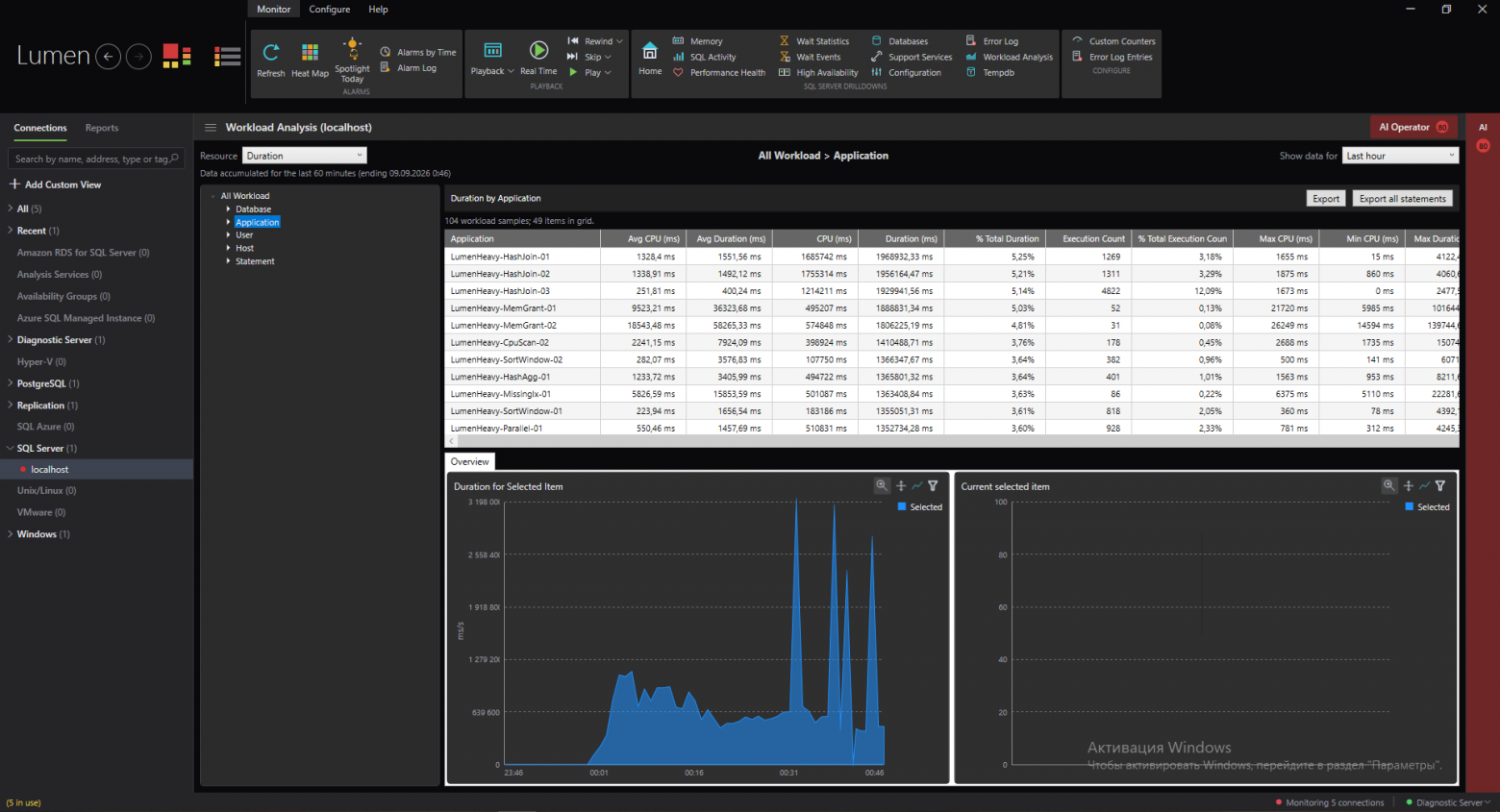Open the AI Operator panel button
This screenshot has height=812, width=1500.
(x=1413, y=127)
